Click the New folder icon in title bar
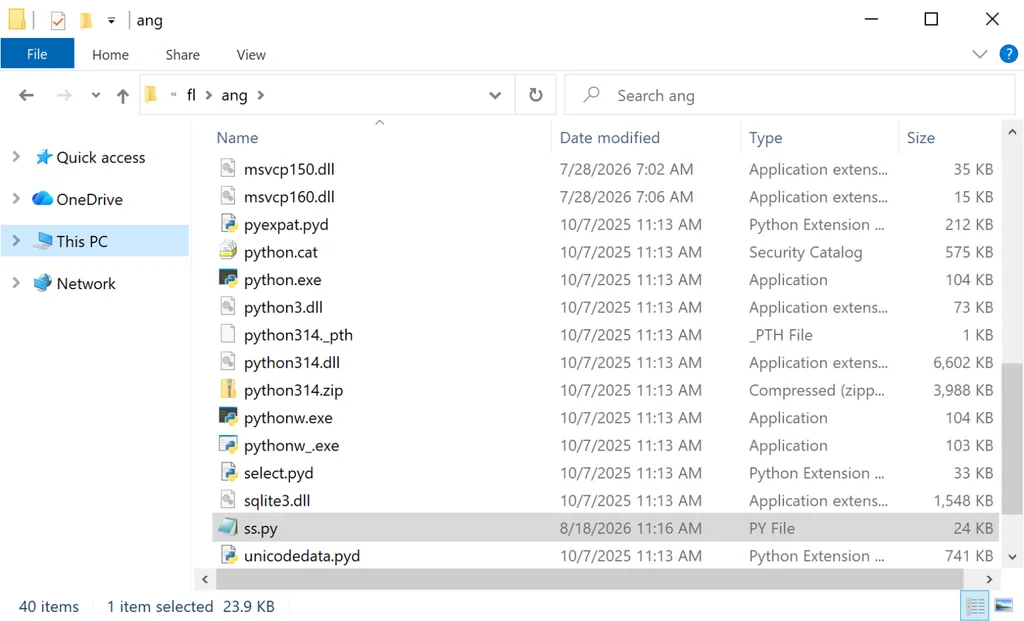The image size is (1024, 621). tap(86, 20)
